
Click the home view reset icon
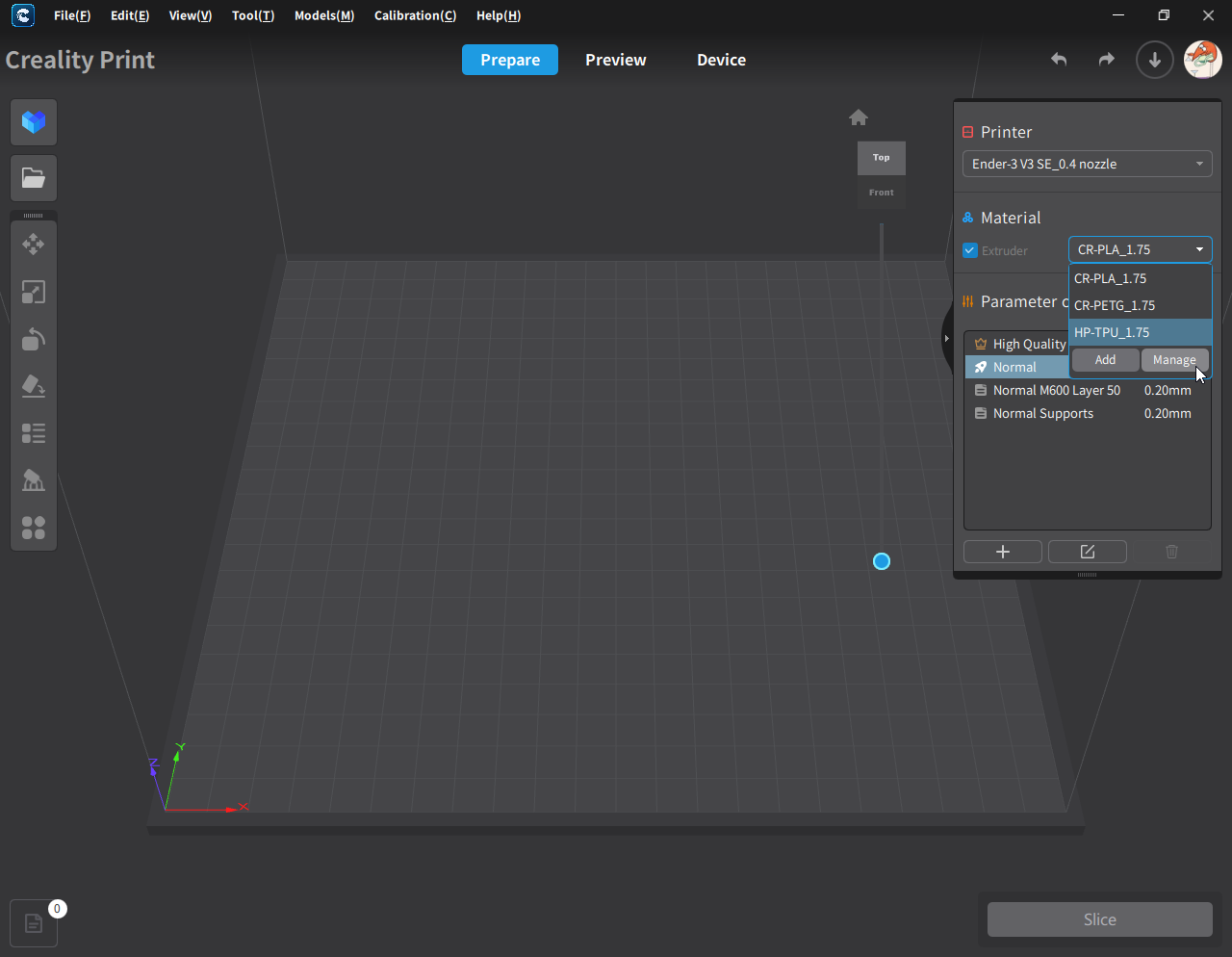coord(859,117)
